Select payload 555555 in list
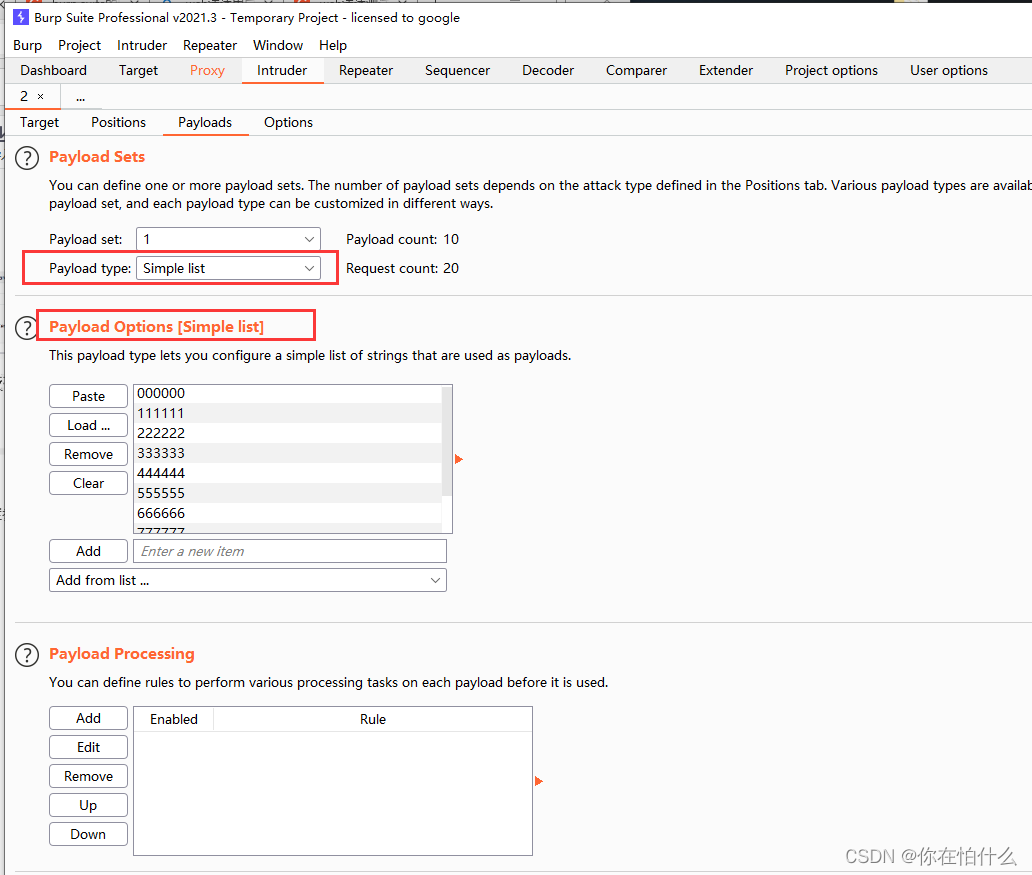The height and width of the screenshot is (875, 1032). tap(288, 493)
